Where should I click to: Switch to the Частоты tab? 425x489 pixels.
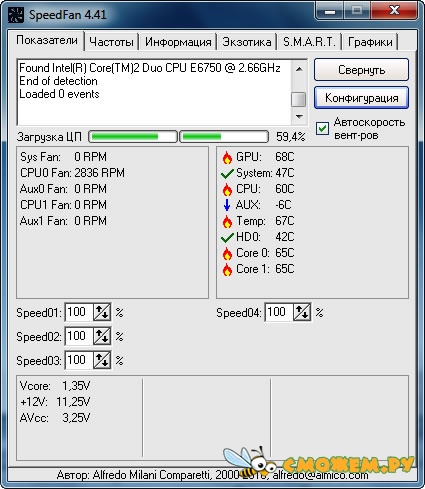(111, 42)
